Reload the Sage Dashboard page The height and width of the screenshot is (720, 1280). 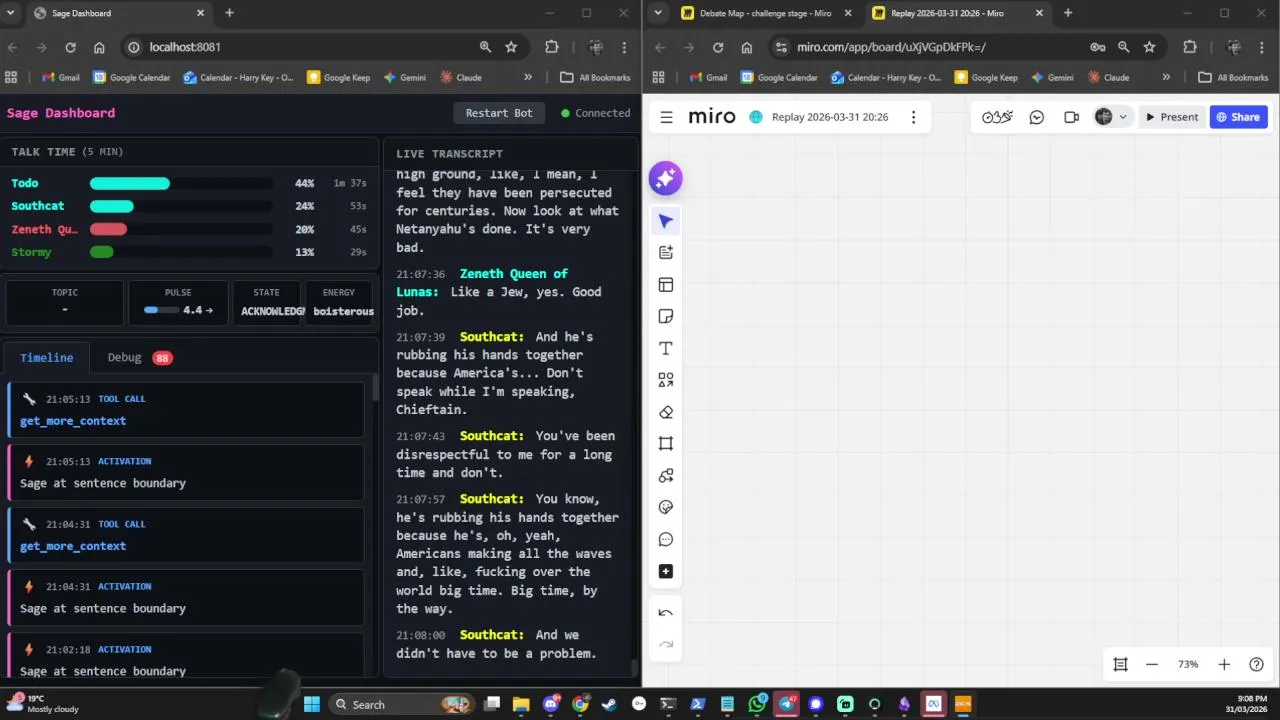coord(70,47)
